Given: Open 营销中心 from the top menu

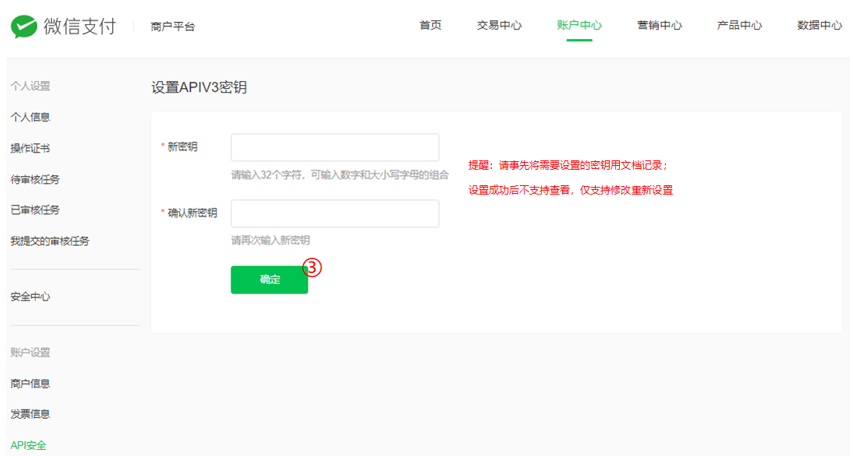Looking at the screenshot, I should click(x=659, y=26).
